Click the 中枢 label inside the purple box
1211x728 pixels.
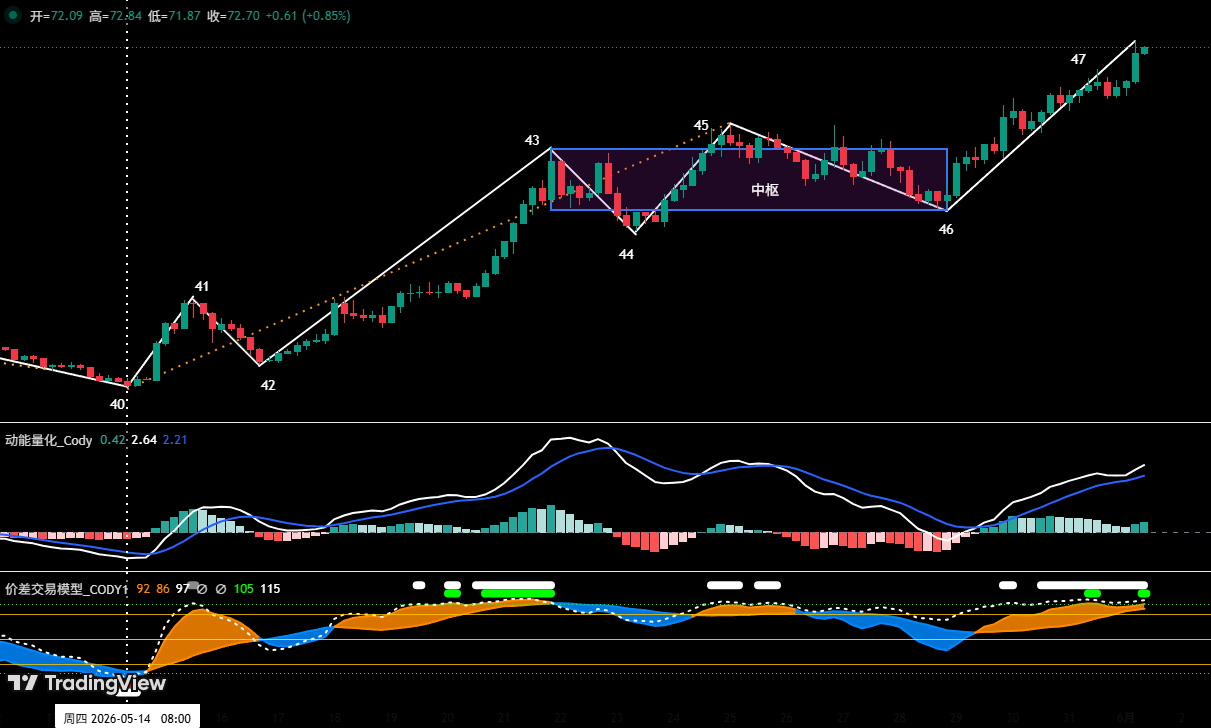point(765,189)
